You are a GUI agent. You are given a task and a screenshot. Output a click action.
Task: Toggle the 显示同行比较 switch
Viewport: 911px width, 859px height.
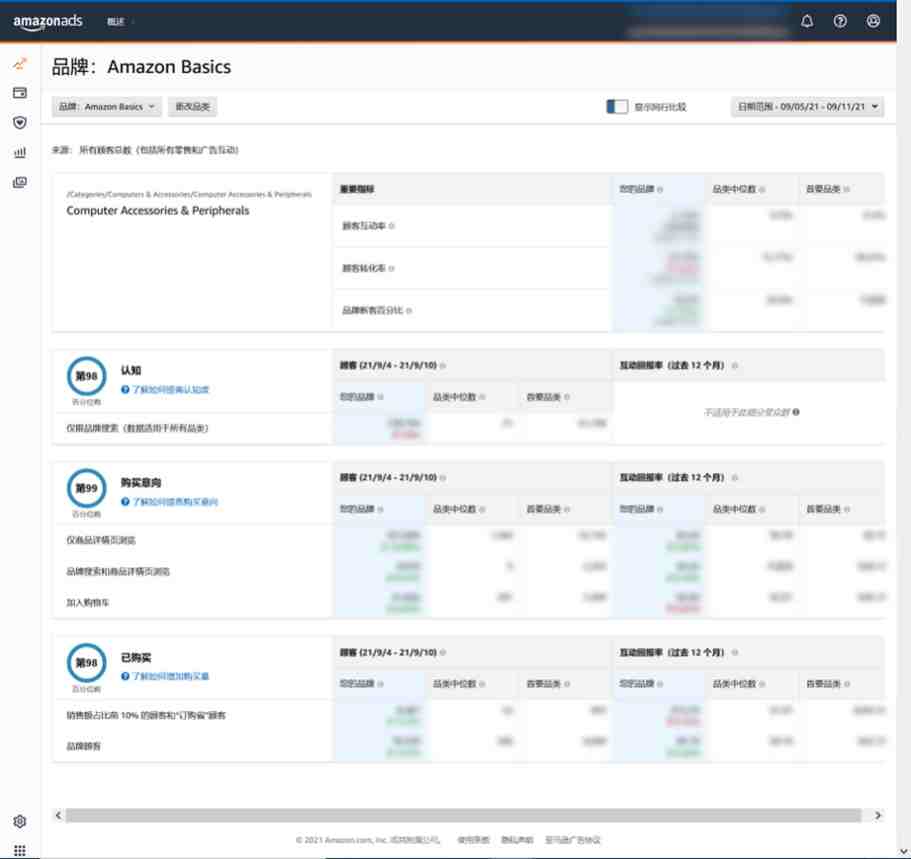617,107
